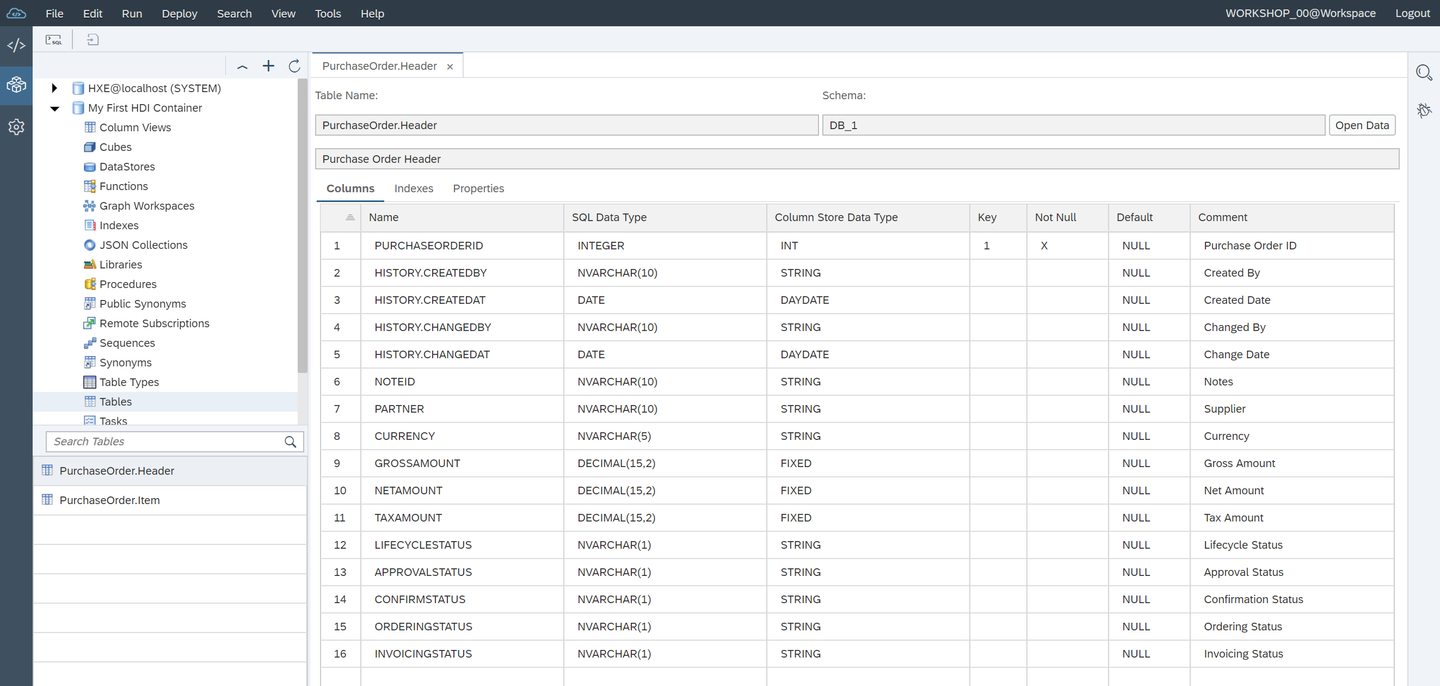This screenshot has height=686, width=1440.
Task: Select Table Types in the tree
Action: [x=129, y=382]
